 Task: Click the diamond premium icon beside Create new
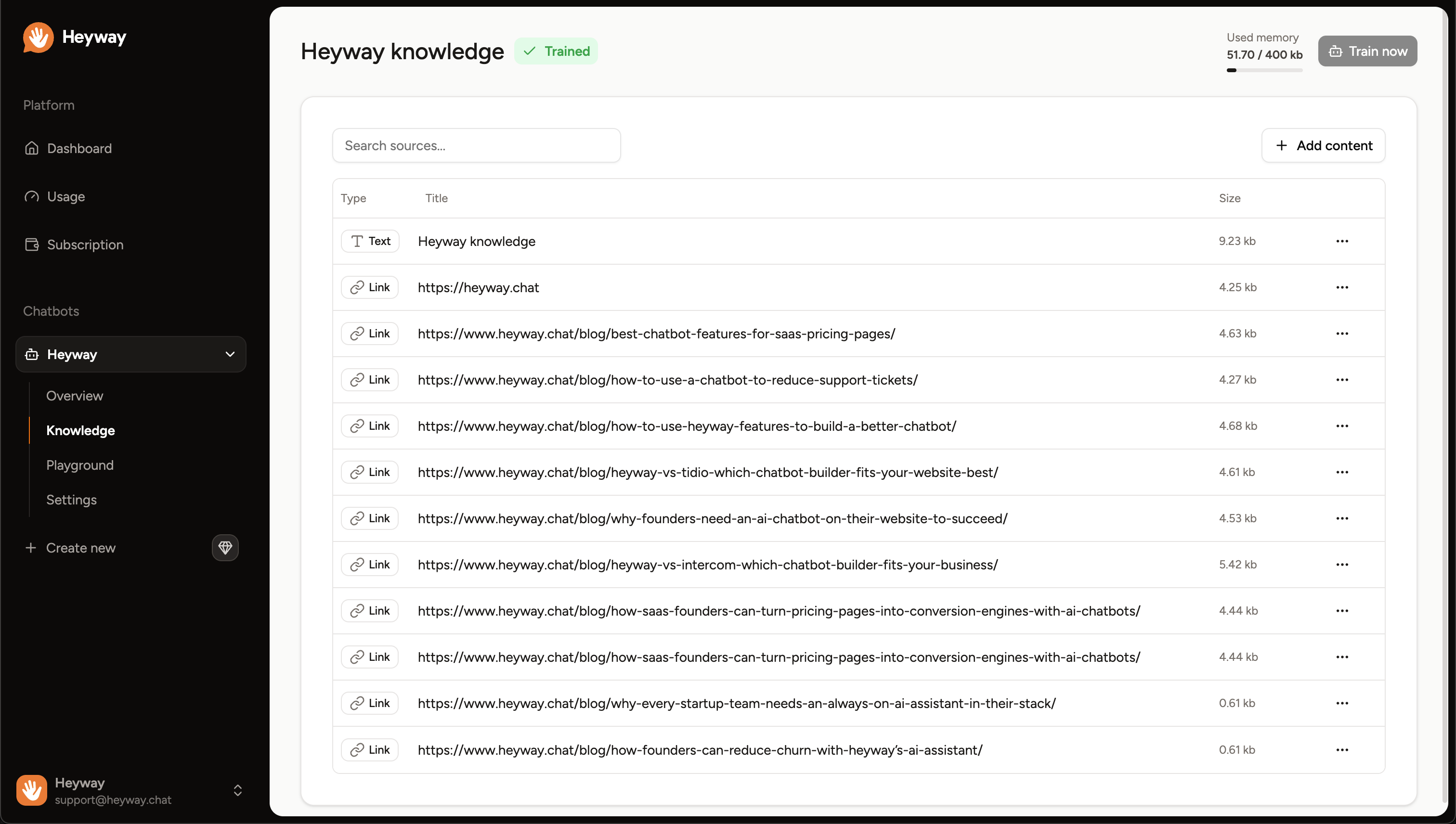[225, 548]
